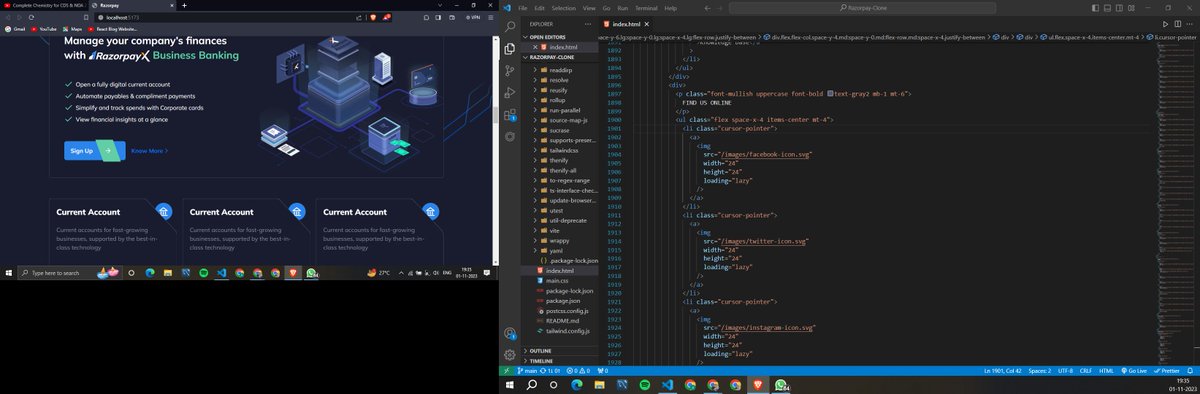Open editor More Actions ellipsis
This screenshot has height=394, width=1200.
(x=1190, y=23)
